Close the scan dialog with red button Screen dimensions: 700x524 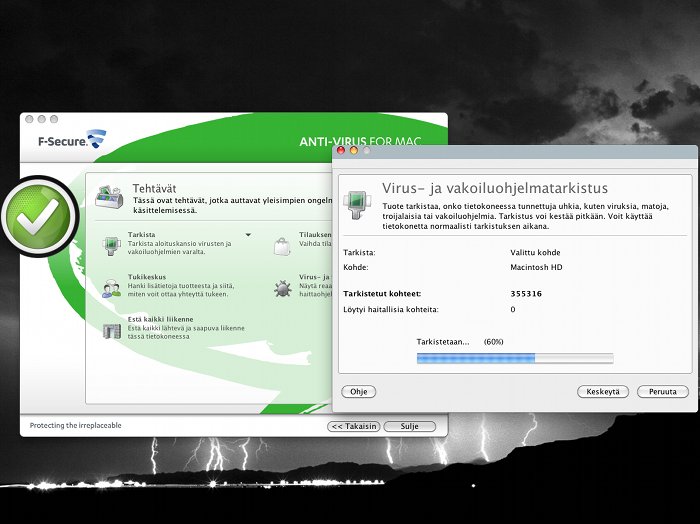[341, 151]
